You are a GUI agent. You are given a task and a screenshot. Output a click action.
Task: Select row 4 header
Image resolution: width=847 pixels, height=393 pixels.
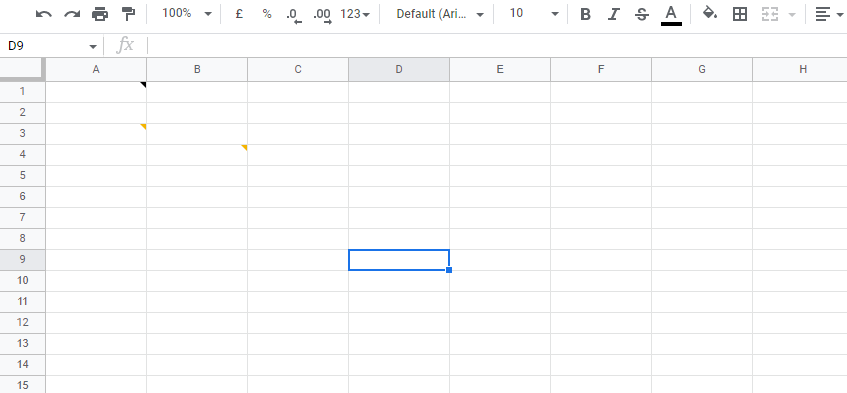coord(23,155)
